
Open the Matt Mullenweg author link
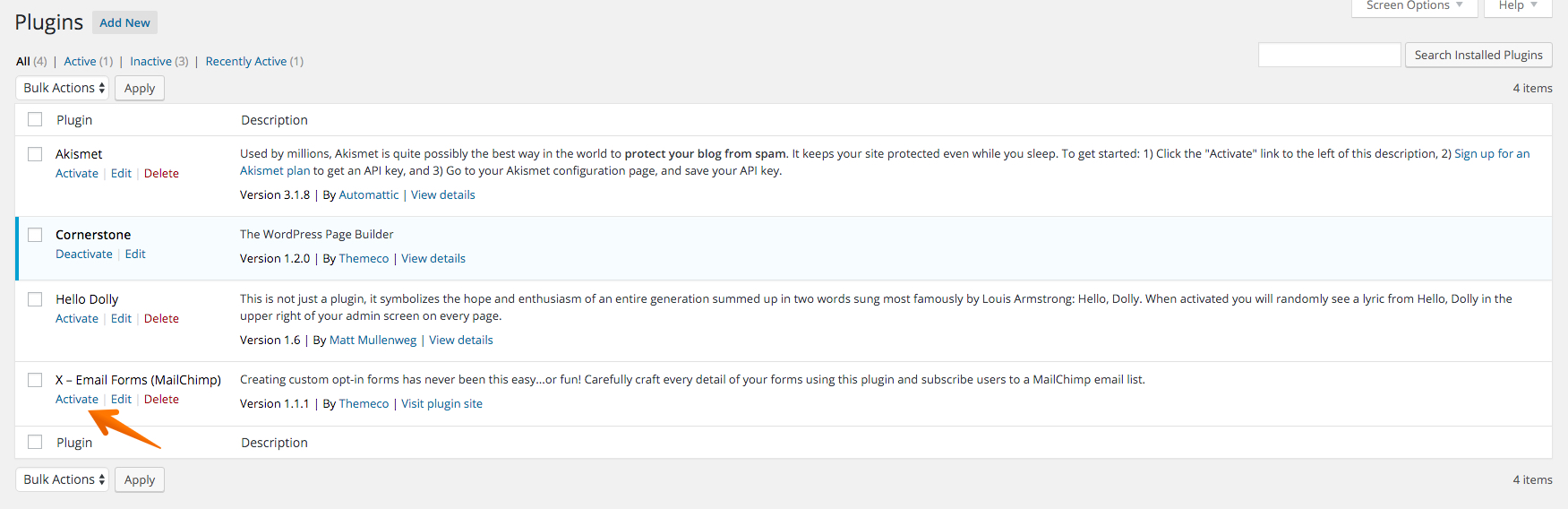click(x=373, y=340)
